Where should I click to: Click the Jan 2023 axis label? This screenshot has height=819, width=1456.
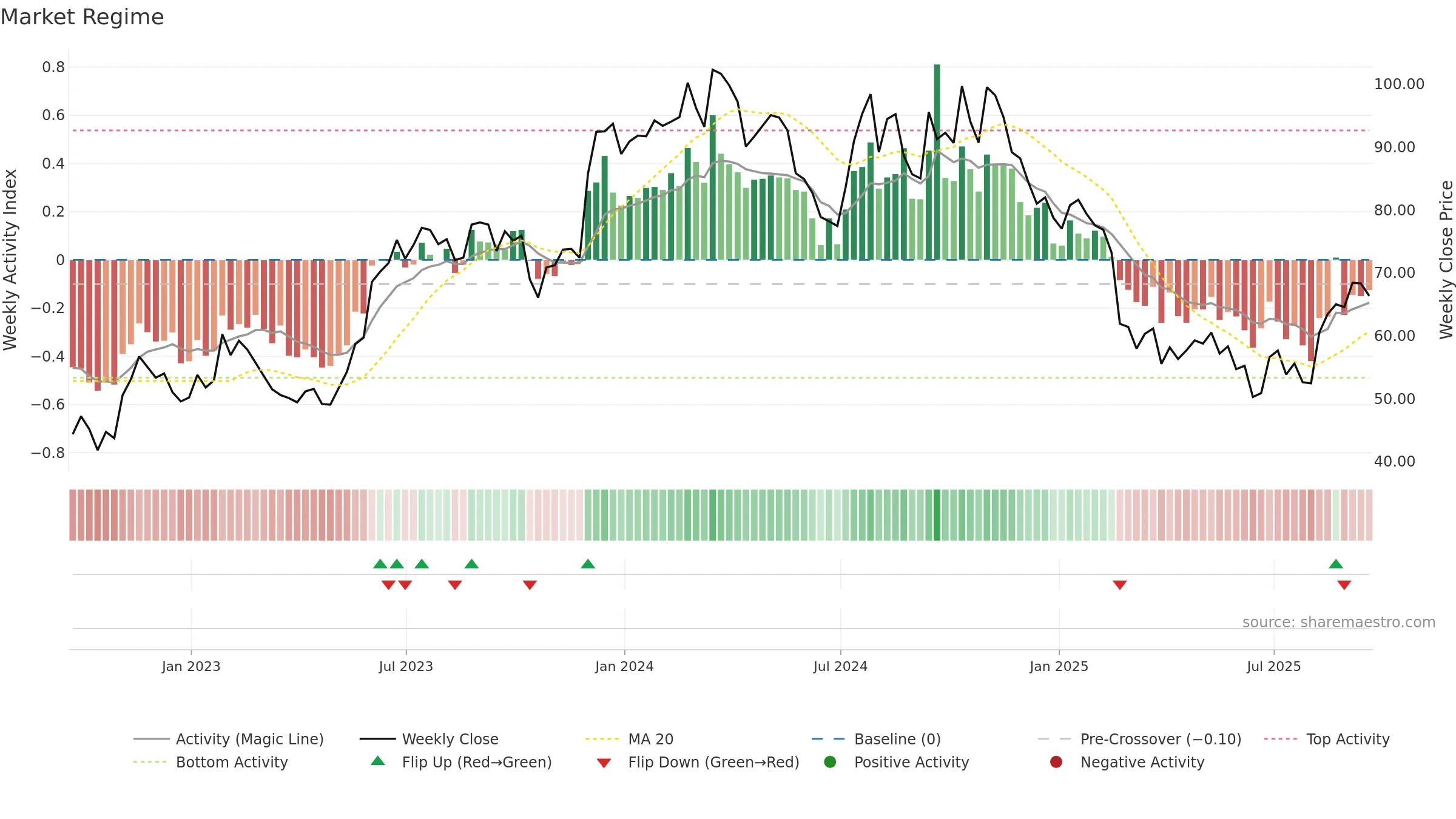click(191, 666)
